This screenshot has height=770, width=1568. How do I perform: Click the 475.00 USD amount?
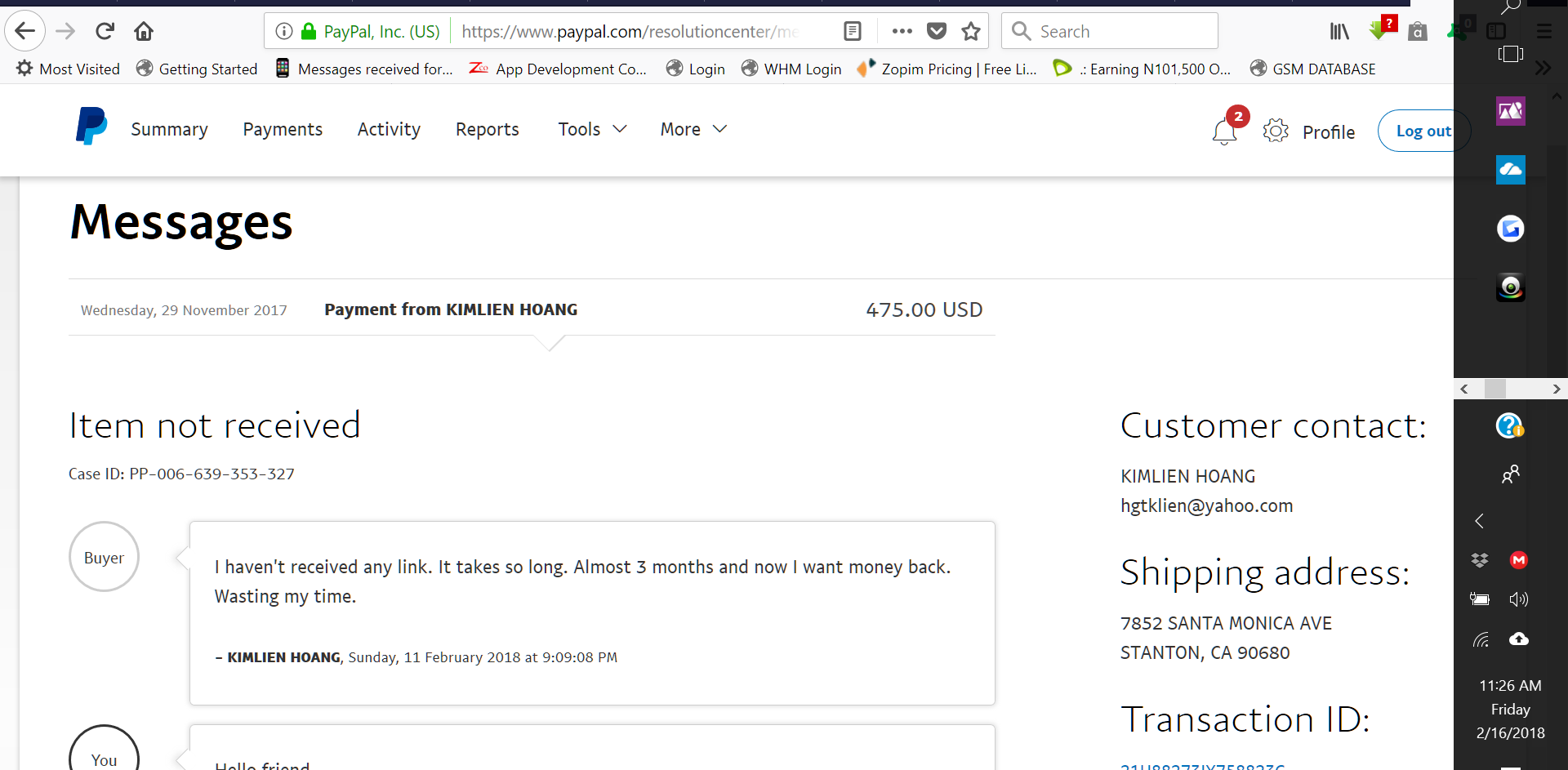924,309
